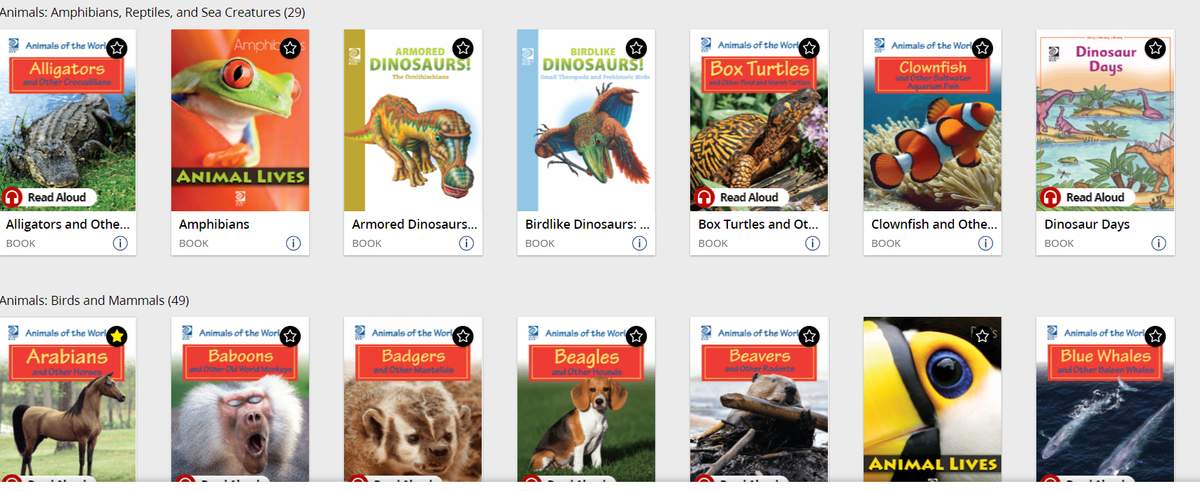Viewport: 1200px width, 491px height.
Task: Open the Baboons book cover
Action: pos(240,399)
